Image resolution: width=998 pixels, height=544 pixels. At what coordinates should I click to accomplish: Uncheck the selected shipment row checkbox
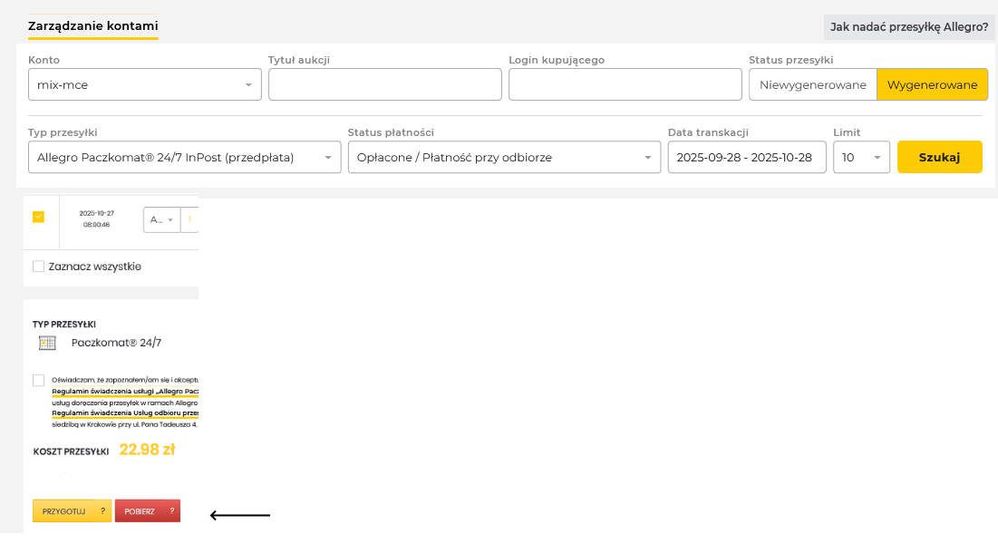(38, 217)
